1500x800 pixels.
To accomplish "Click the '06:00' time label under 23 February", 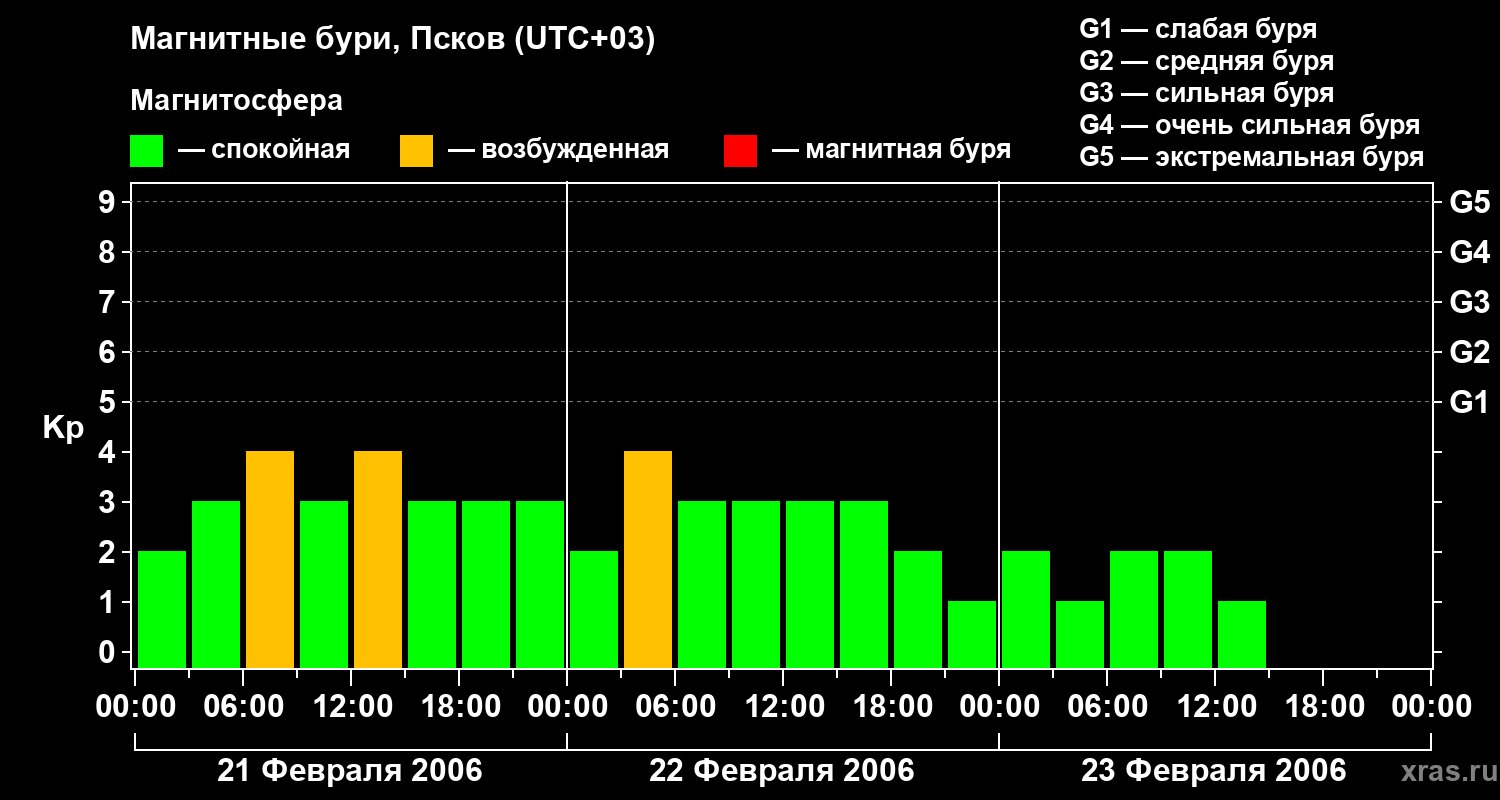I will [1107, 707].
